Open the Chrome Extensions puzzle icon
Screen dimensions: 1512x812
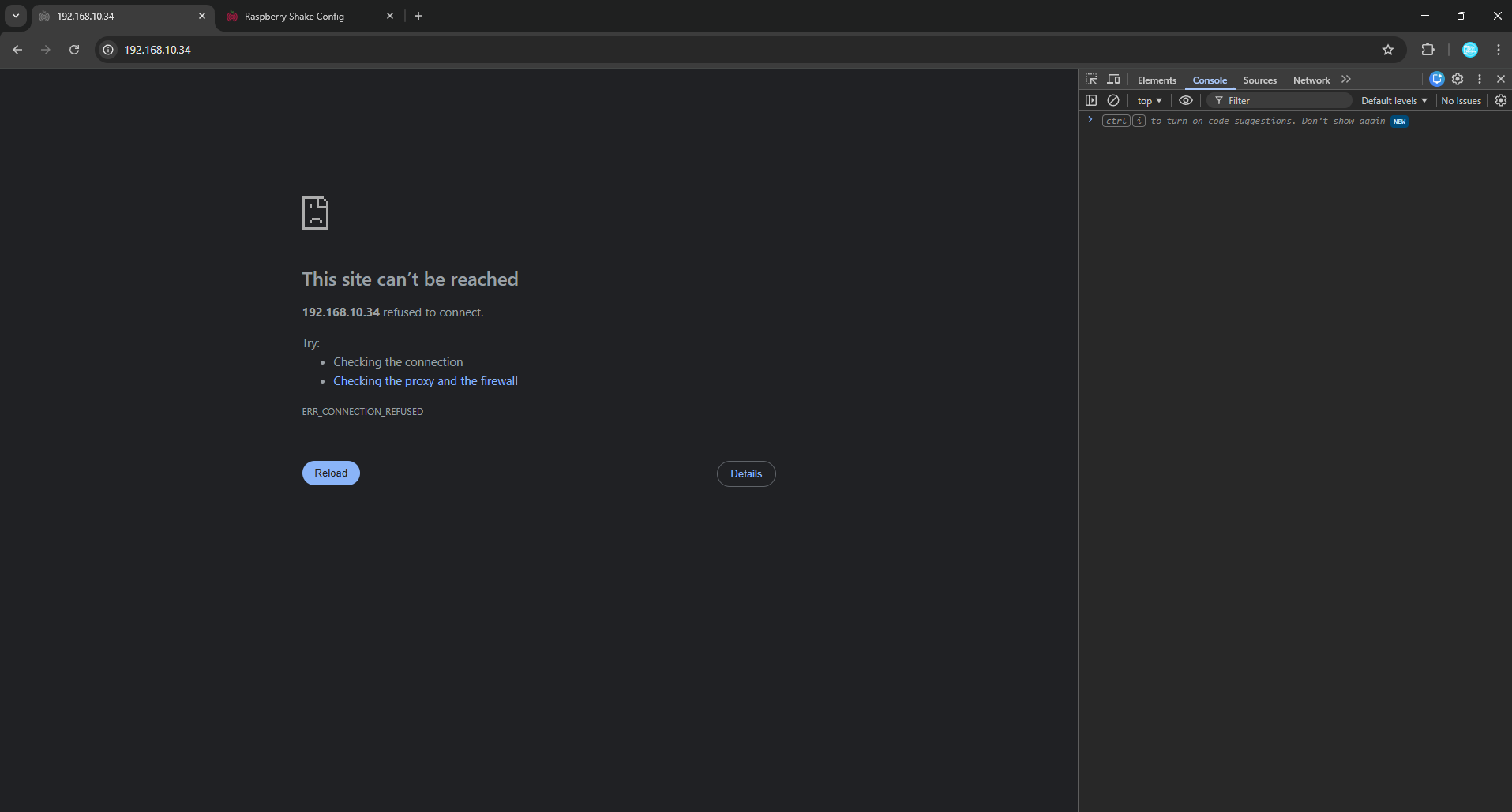coord(1428,50)
